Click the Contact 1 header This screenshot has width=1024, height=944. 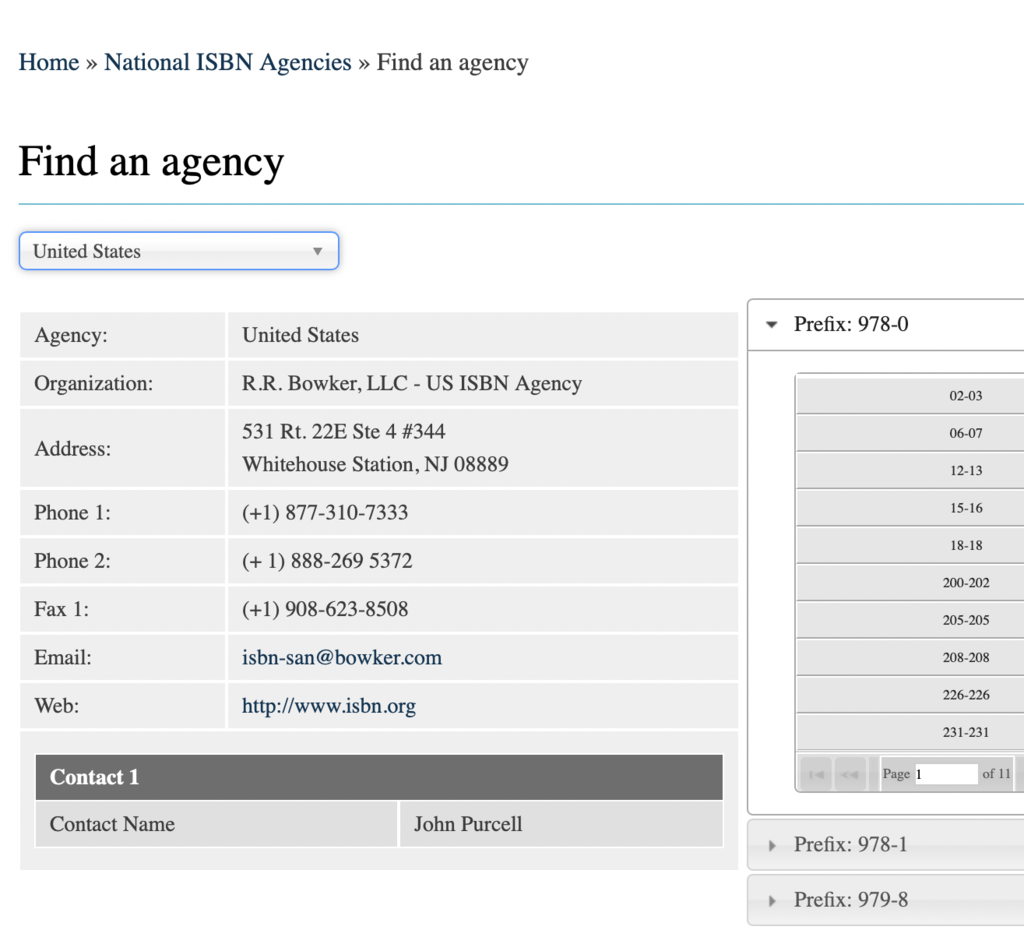click(379, 777)
